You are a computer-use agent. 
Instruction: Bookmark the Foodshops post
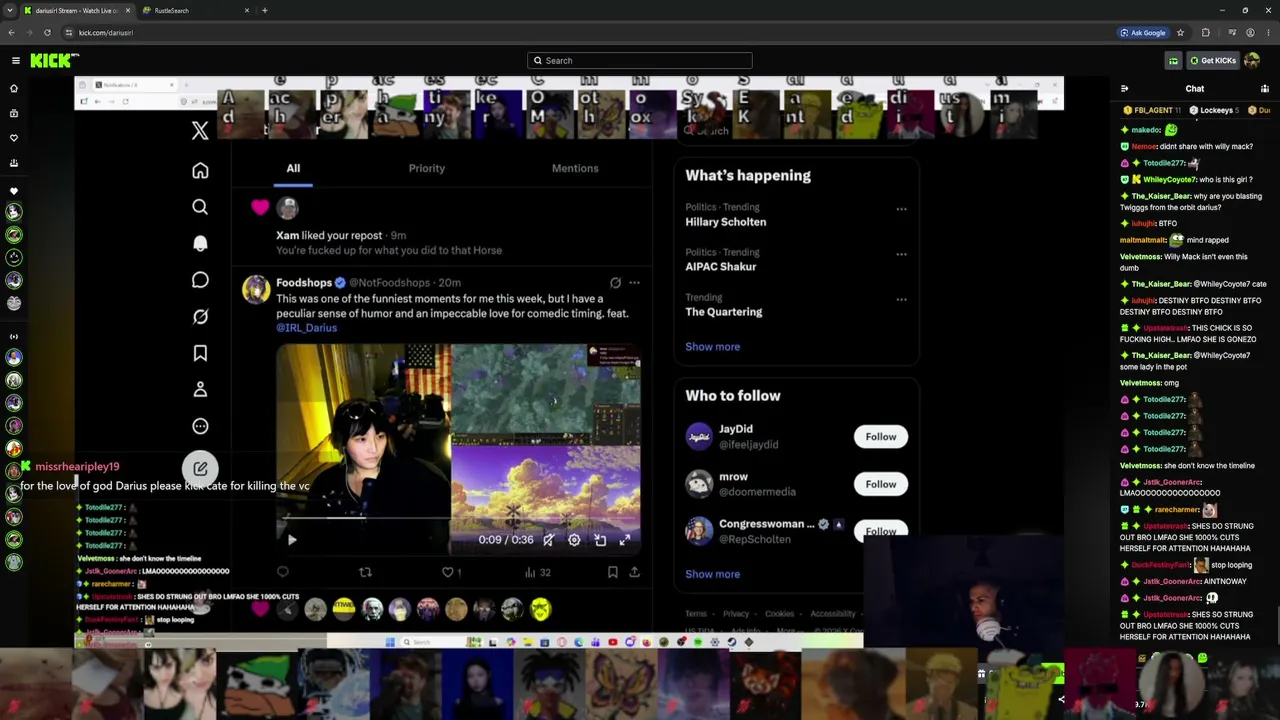point(612,572)
